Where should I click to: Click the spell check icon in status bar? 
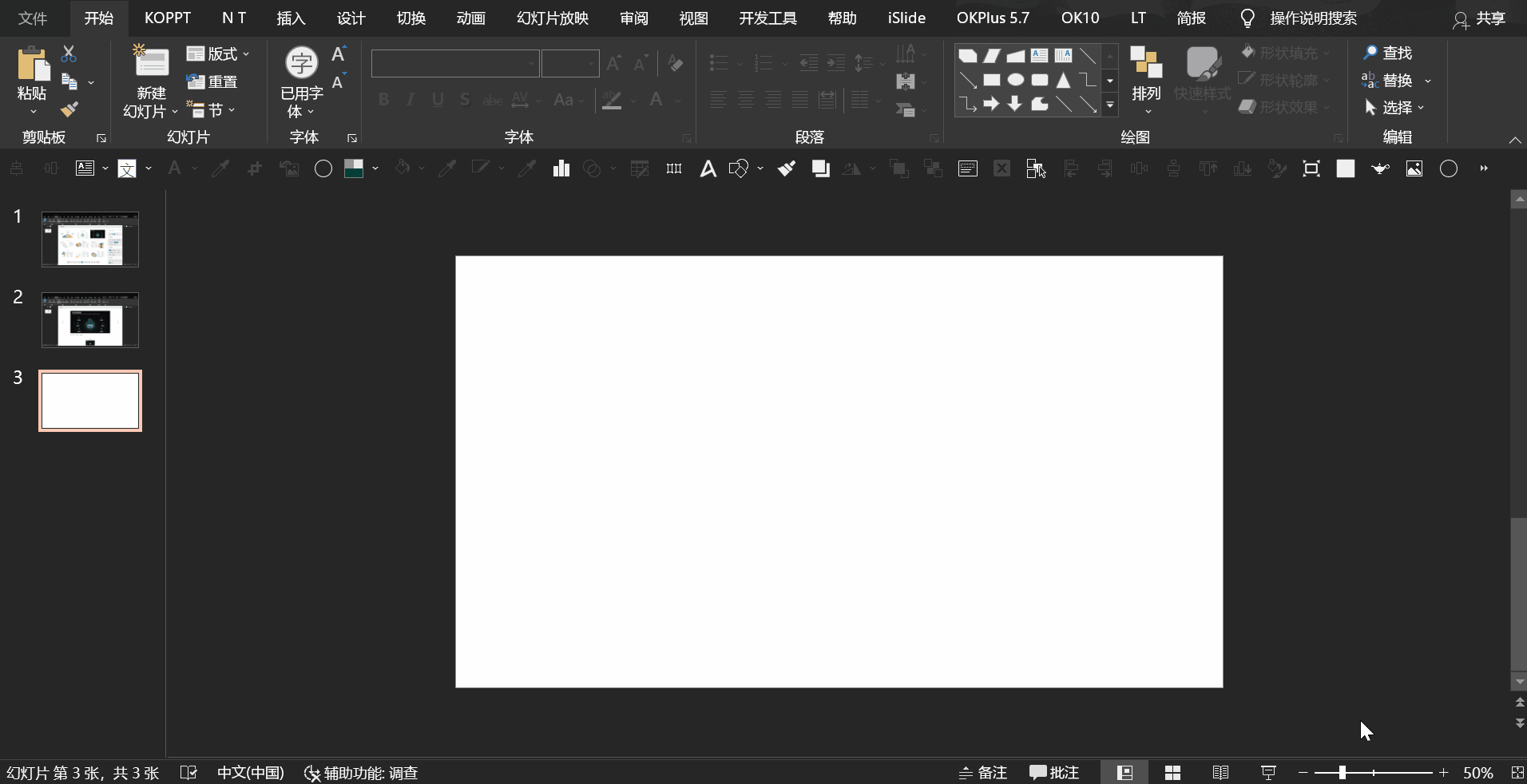point(188,773)
